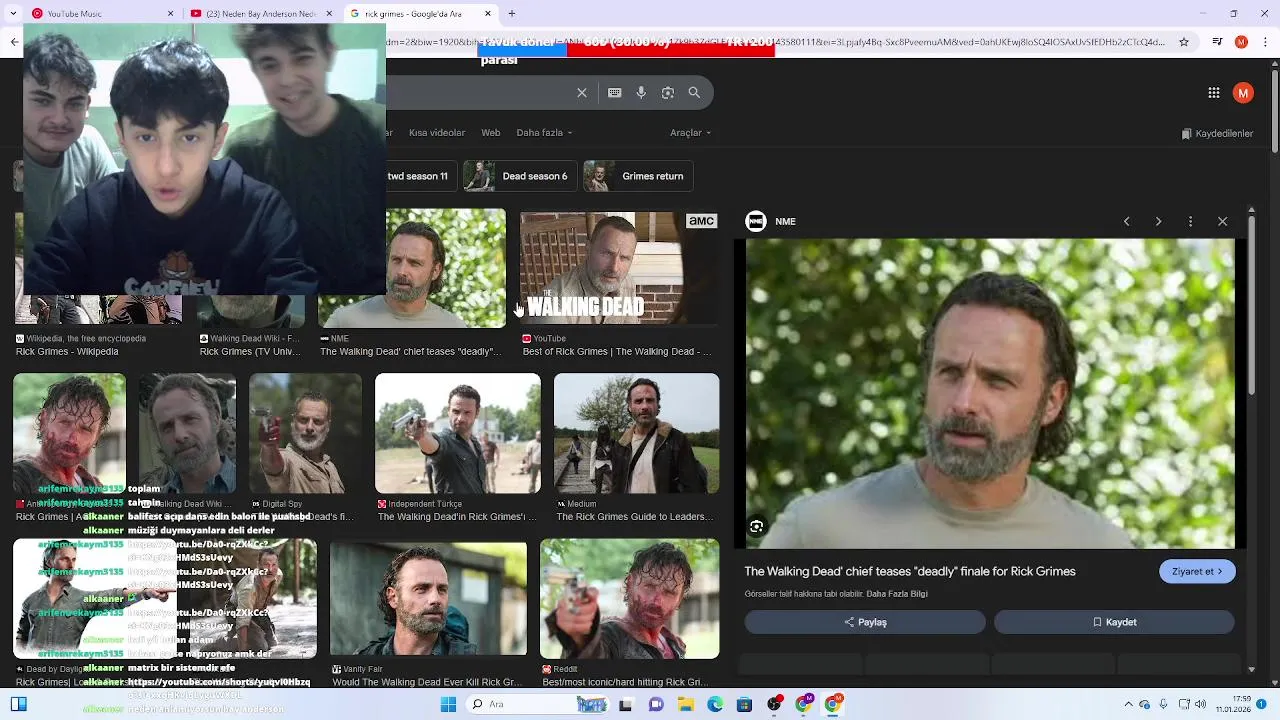The width and height of the screenshot is (1280, 720).
Task: Switch to Kısa videolar tab
Action: point(437,133)
